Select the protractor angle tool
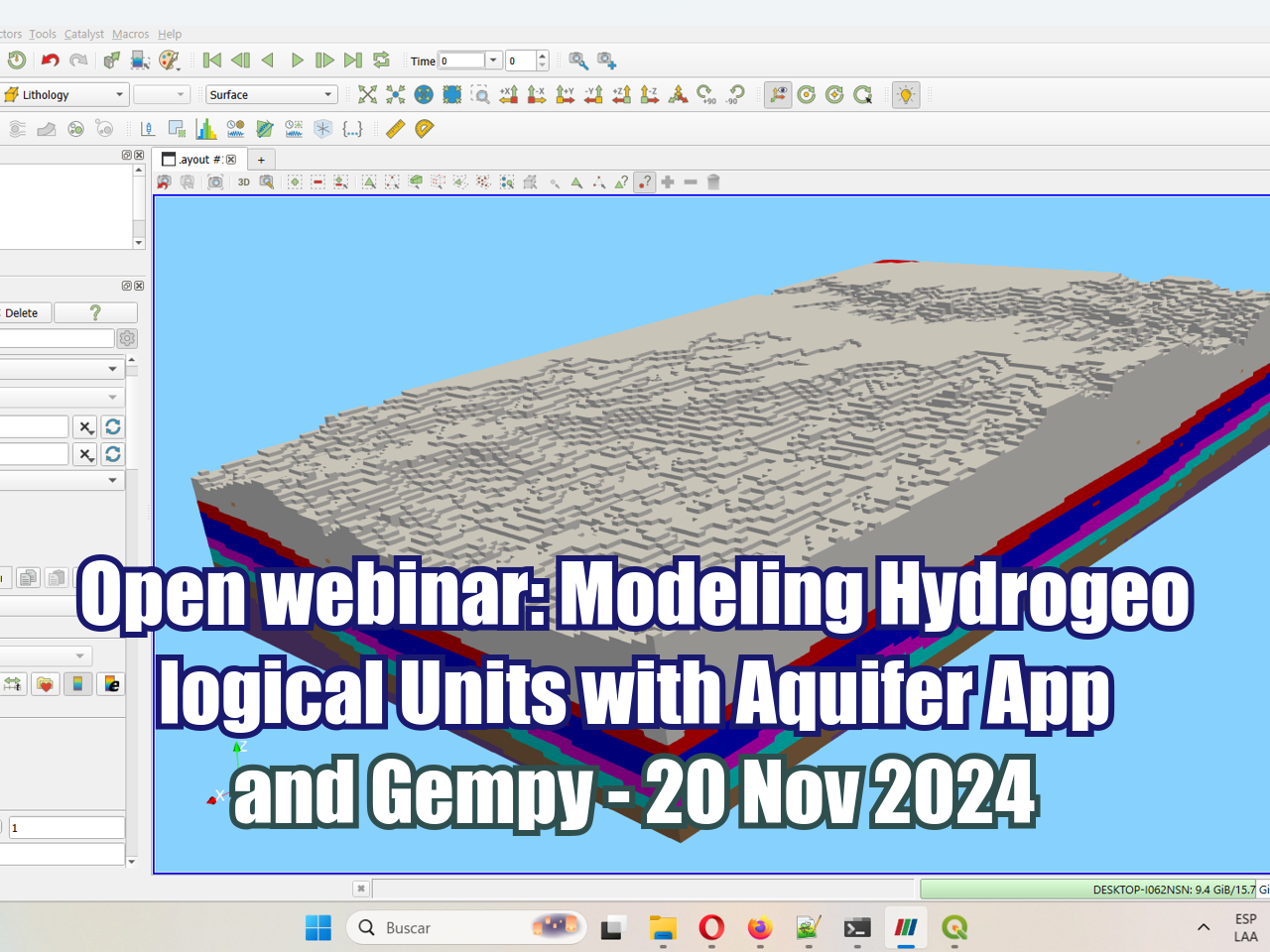The image size is (1270, 952). pos(424,130)
